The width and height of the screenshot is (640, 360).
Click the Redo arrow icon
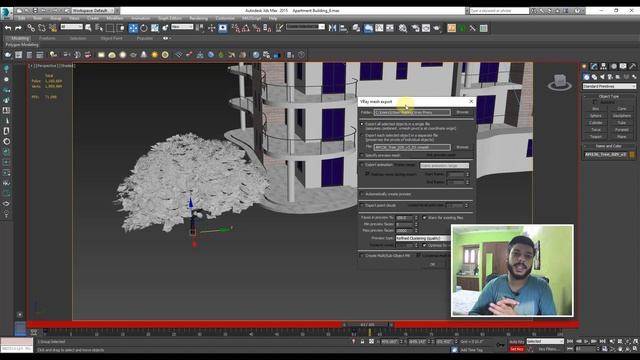[18, 28]
